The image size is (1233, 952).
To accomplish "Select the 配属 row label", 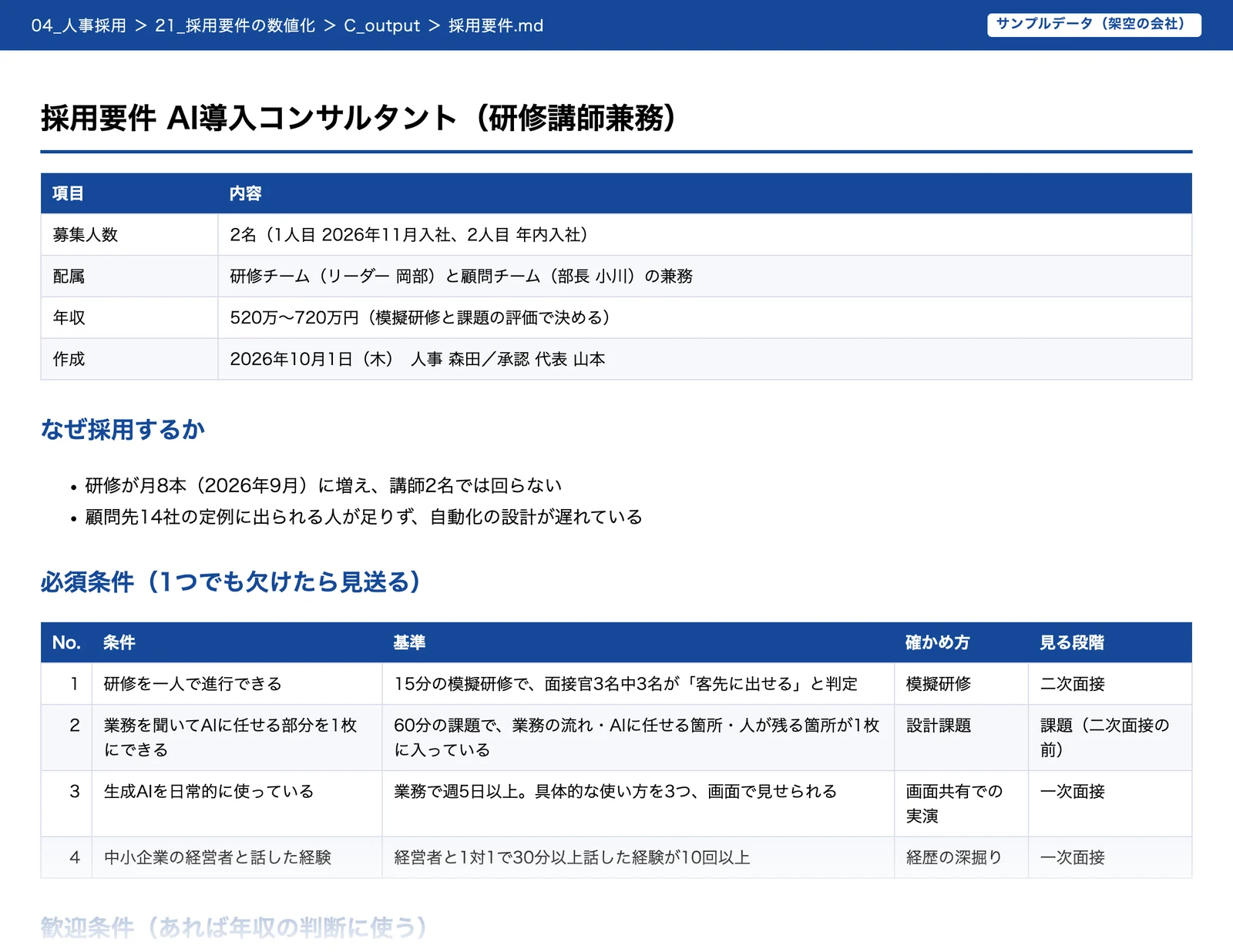I will click(69, 277).
